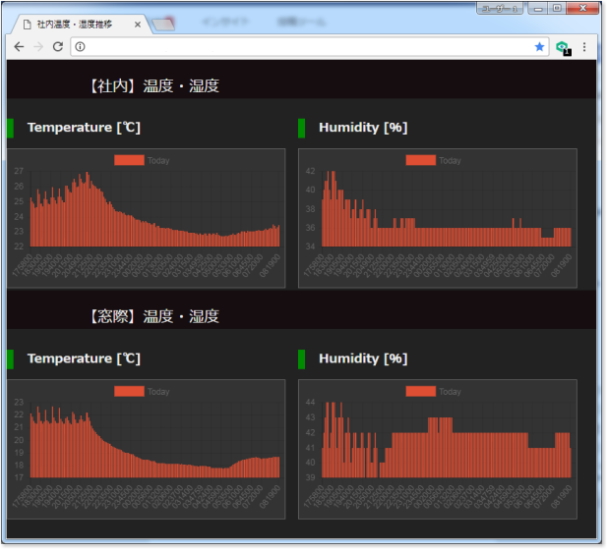Image resolution: width=607 pixels, height=549 pixels.
Task: Click the peak bar in 社内 Temperature chart
Action: coord(87,209)
